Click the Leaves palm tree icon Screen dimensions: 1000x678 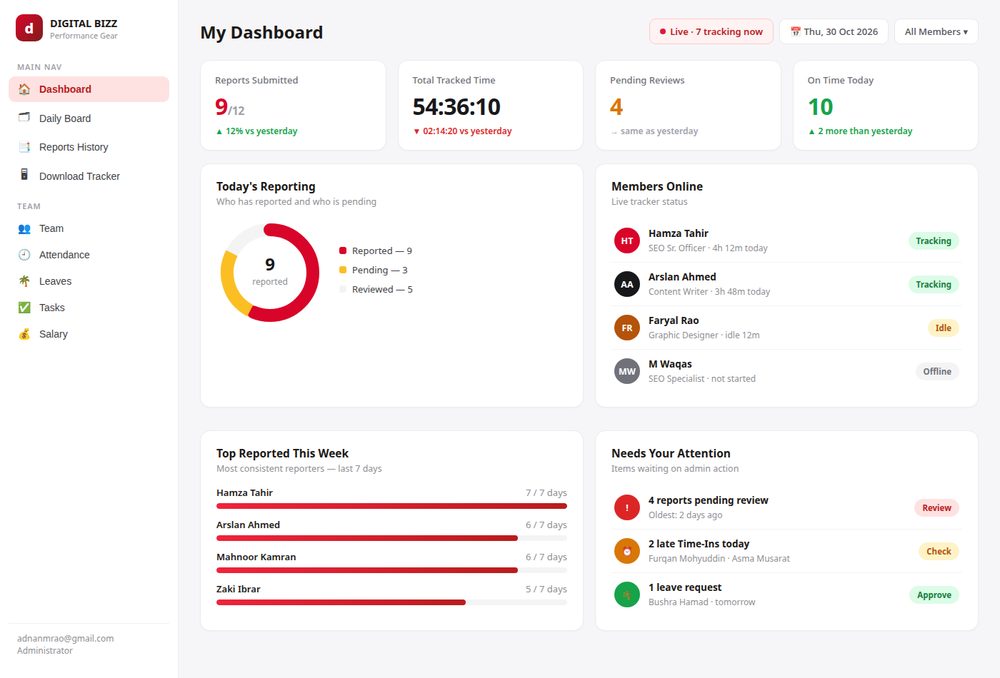click(24, 281)
